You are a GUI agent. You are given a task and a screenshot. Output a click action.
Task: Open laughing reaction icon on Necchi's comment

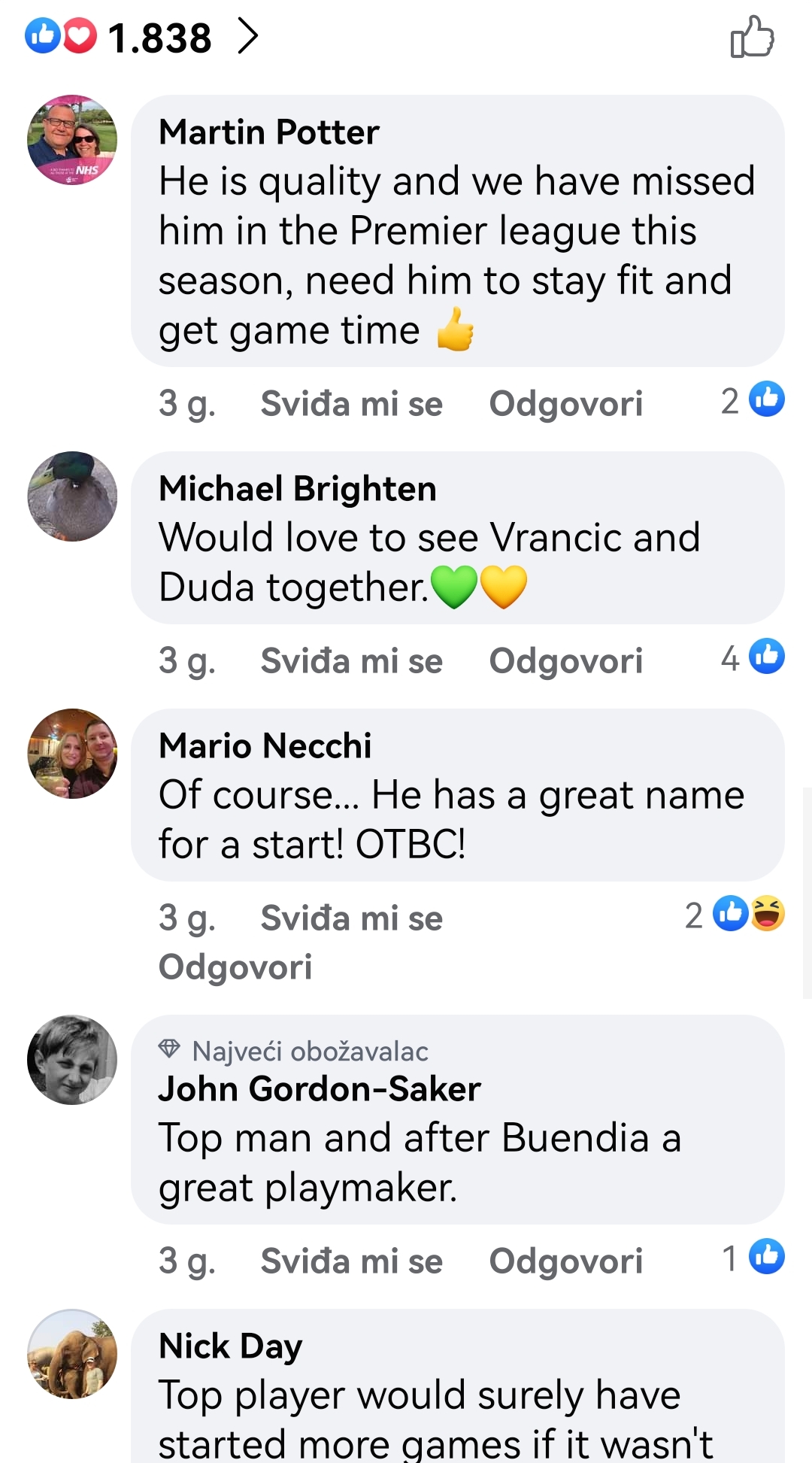768,914
